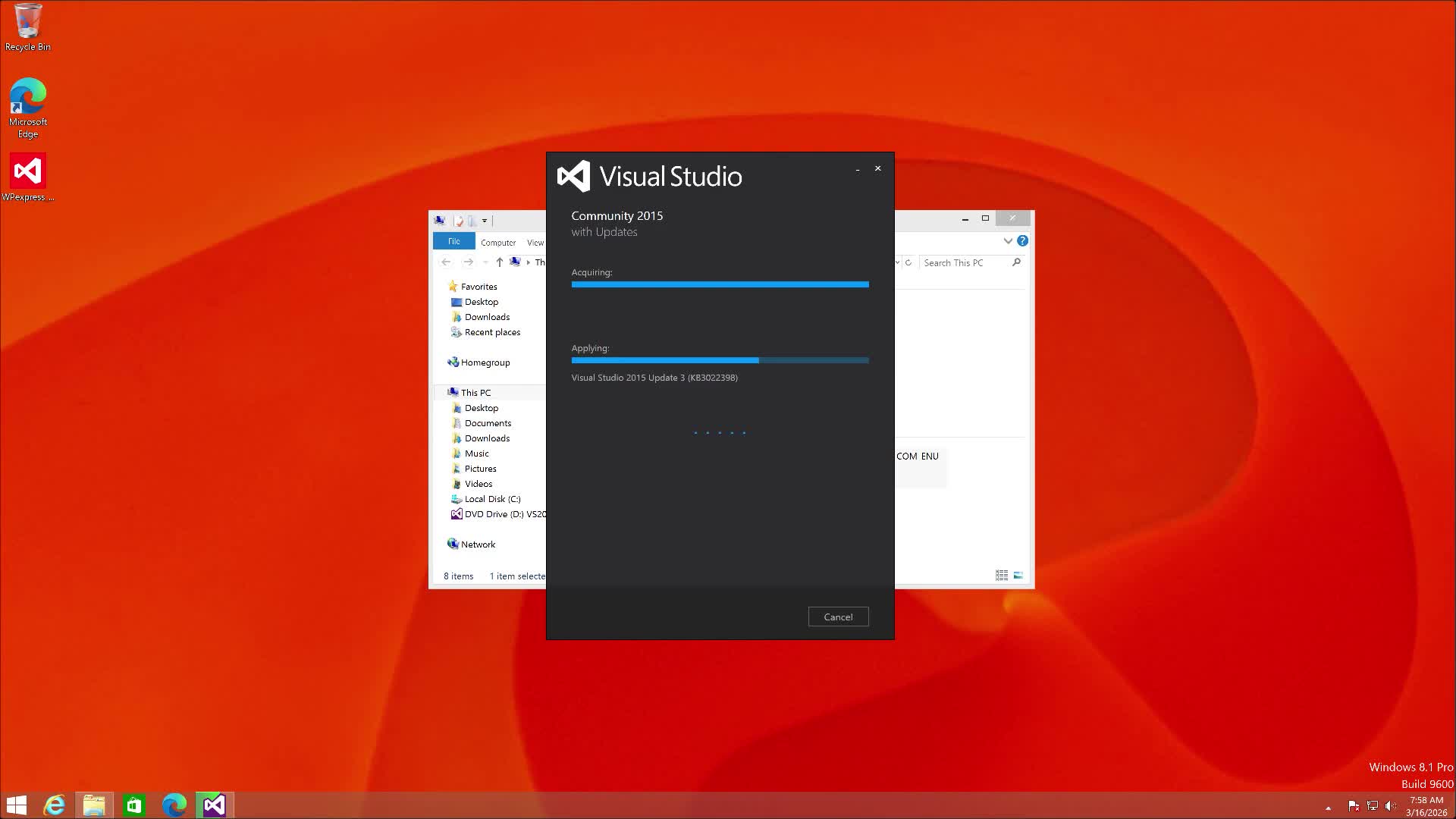Switch Explorer to large icons view
Image resolution: width=1456 pixels, height=819 pixels.
[1018, 576]
